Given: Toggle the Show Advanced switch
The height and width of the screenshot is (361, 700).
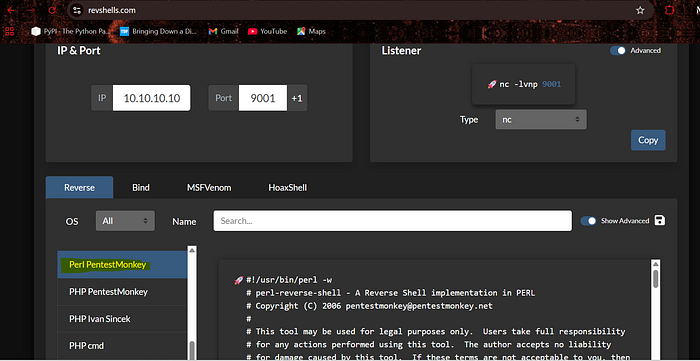Looking at the screenshot, I should pyautogui.click(x=588, y=221).
